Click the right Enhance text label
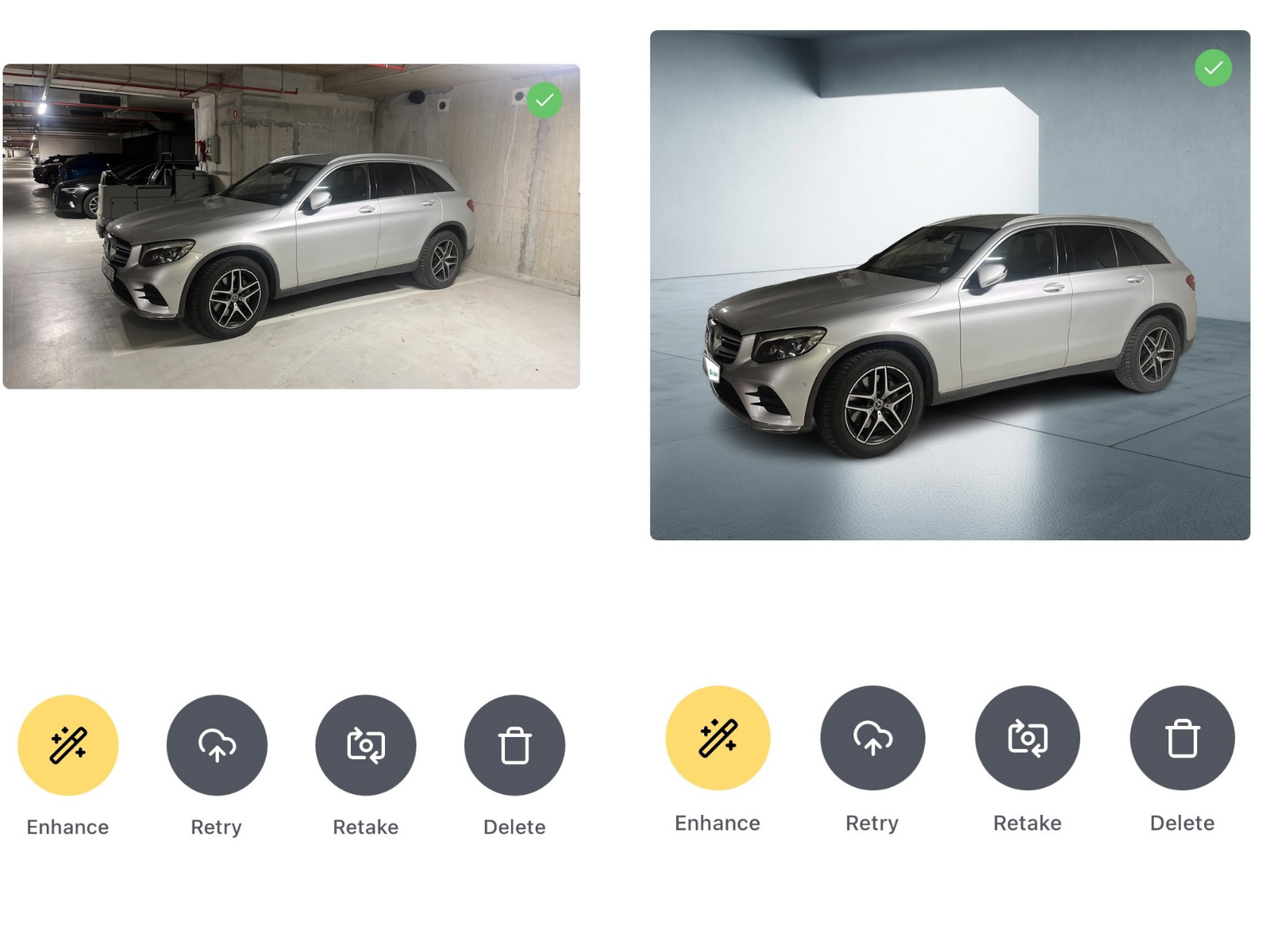This screenshot has width=1270, height=952. click(718, 823)
